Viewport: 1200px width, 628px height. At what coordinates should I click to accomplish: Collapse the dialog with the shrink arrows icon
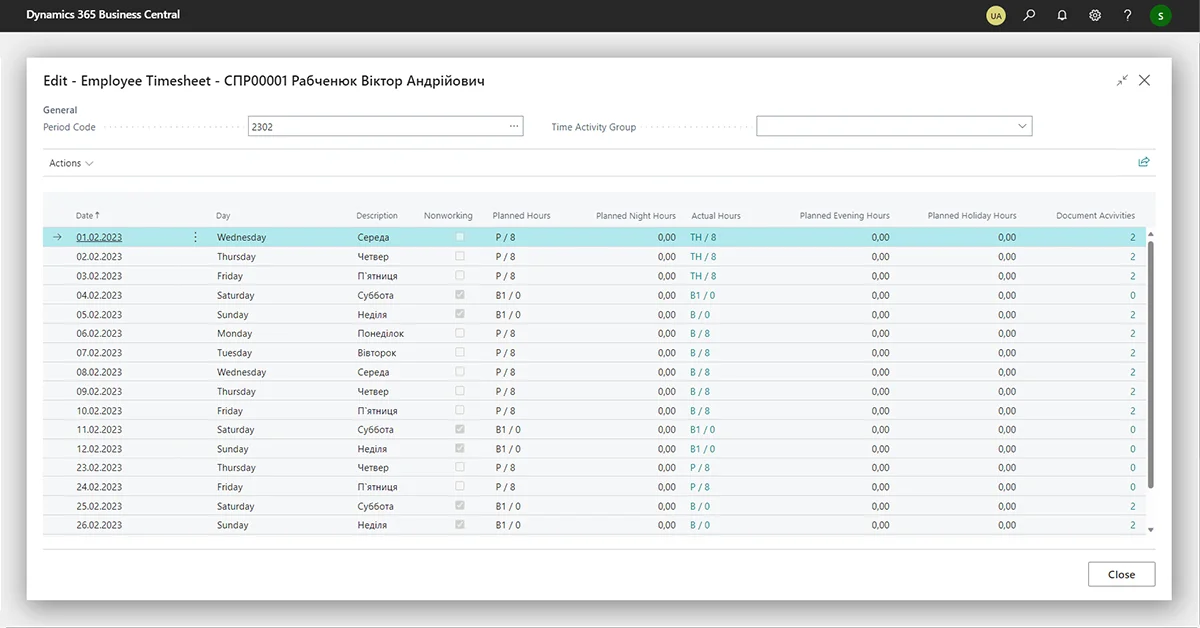pos(1122,81)
